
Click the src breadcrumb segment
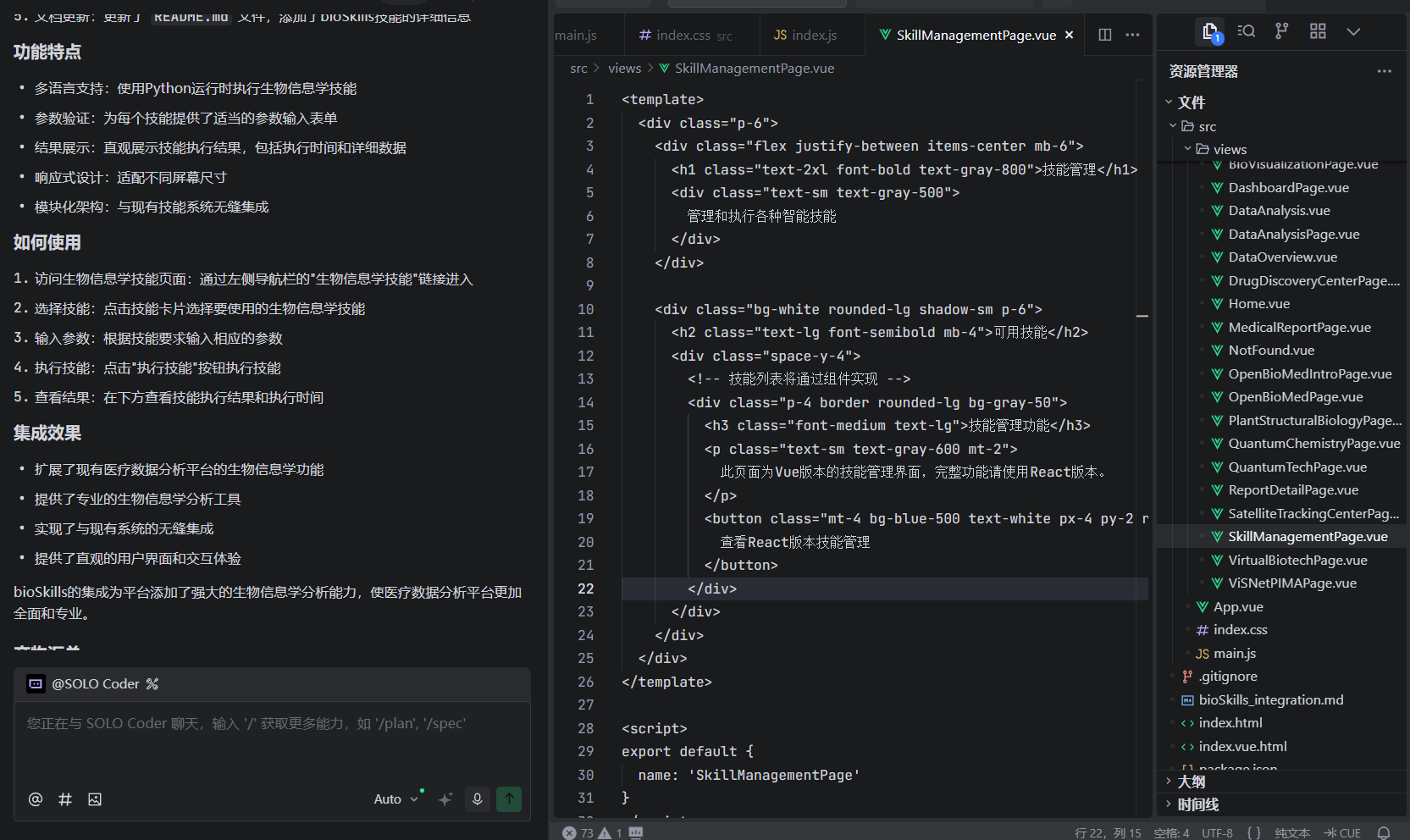pos(578,69)
